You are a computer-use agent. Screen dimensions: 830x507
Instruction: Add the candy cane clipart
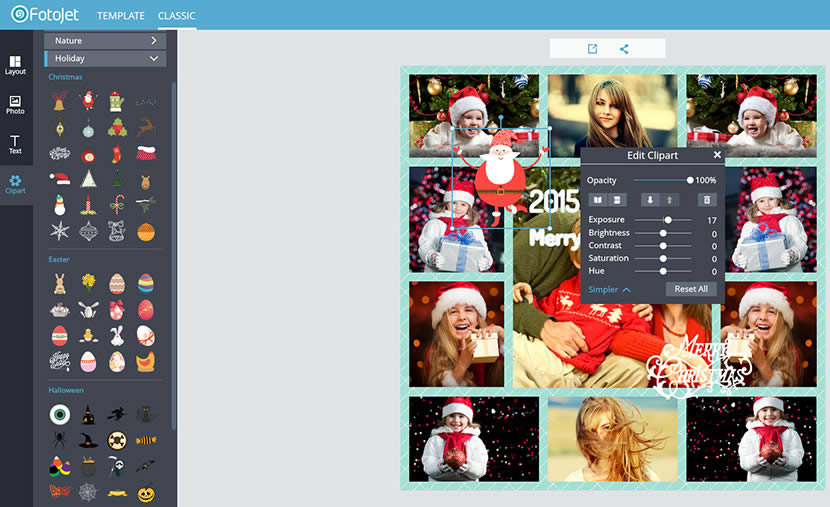[117, 205]
